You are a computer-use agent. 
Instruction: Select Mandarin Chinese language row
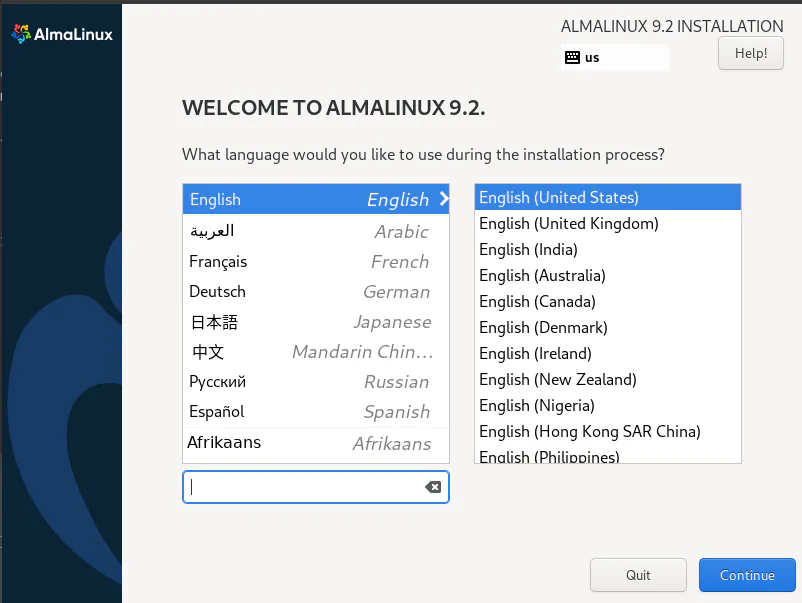pyautogui.click(x=316, y=352)
